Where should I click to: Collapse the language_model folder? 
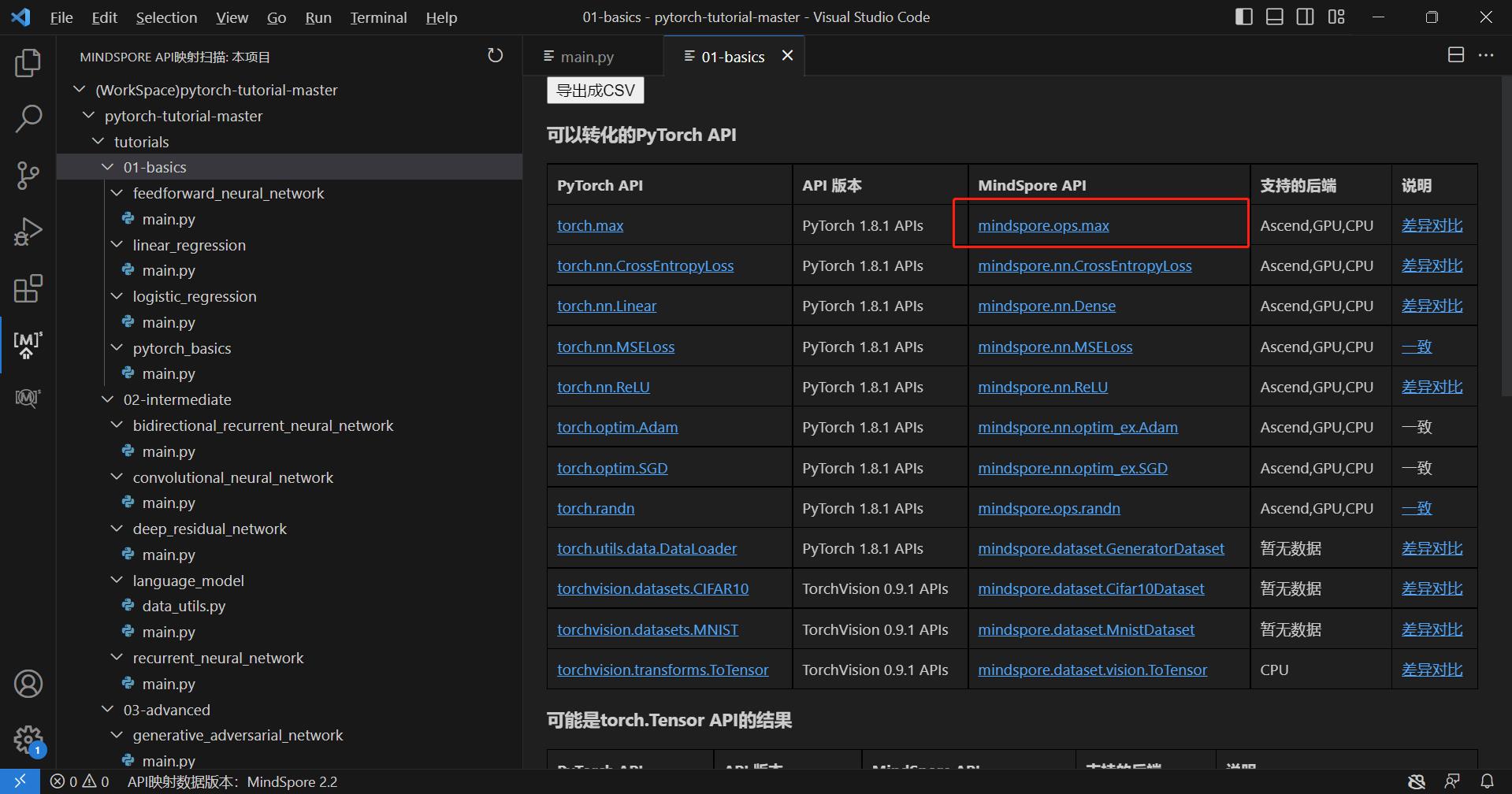(x=117, y=580)
